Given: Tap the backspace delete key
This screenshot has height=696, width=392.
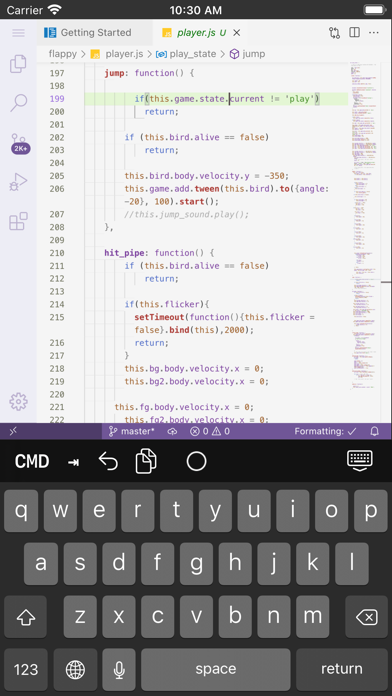Looking at the screenshot, I should 367,617.
